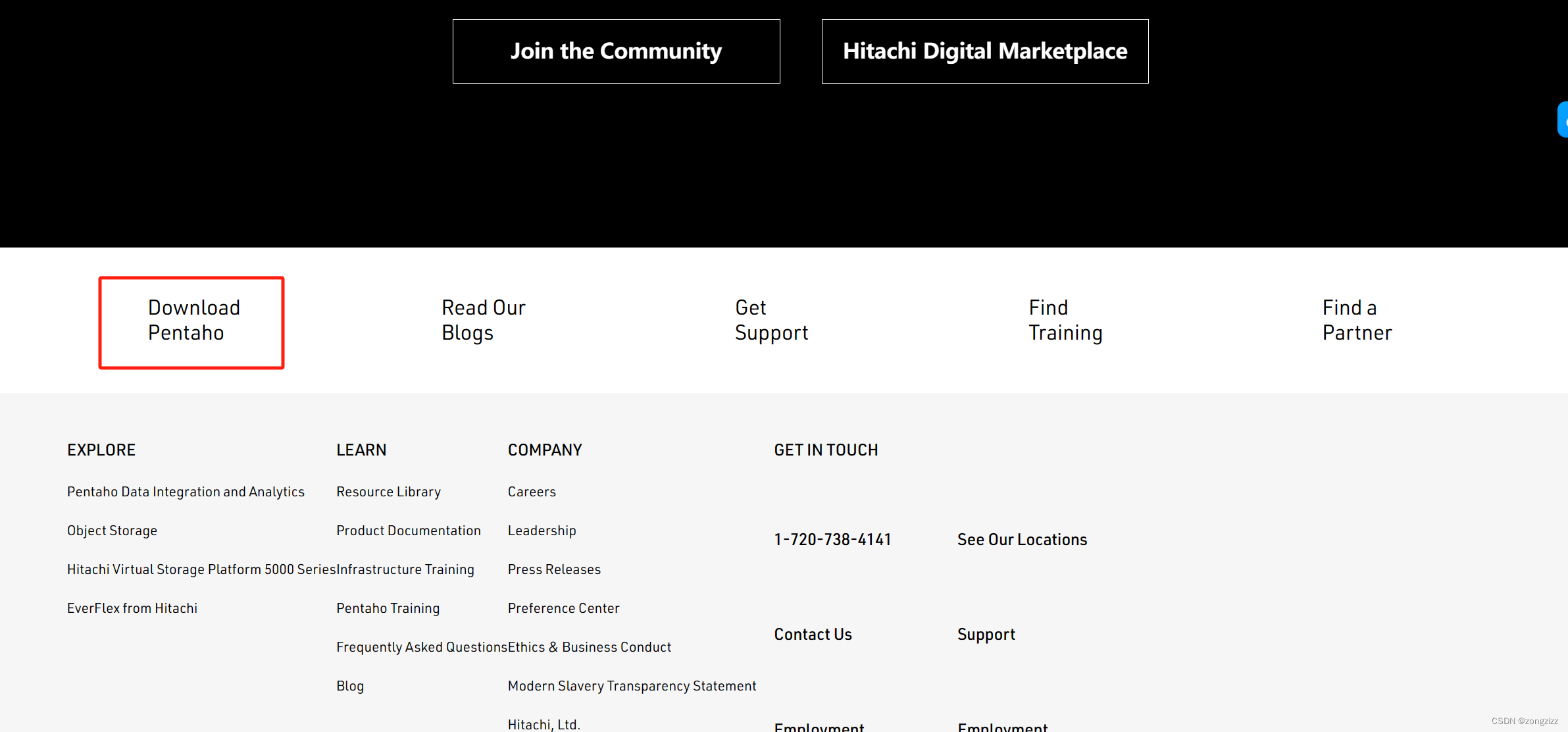This screenshot has height=732, width=1568.
Task: Click the Get Support link
Action: click(x=771, y=321)
